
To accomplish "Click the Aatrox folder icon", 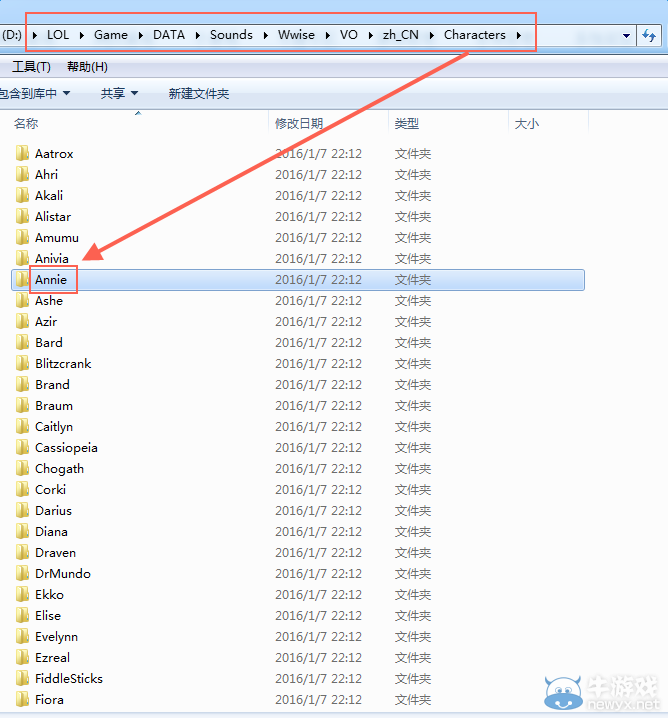I will tap(22, 153).
